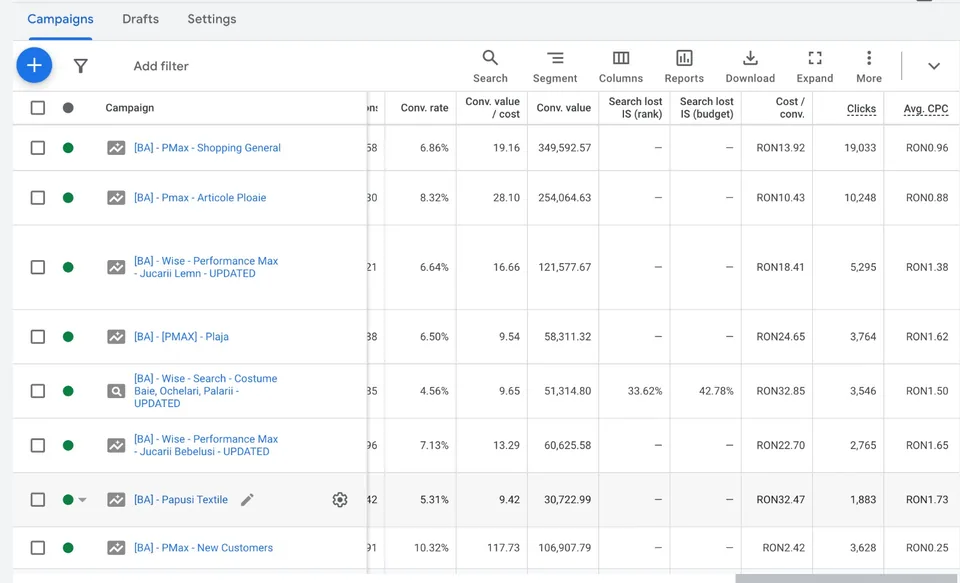Sort by the Conv. value column header
The height and width of the screenshot is (583, 960).
tap(563, 108)
